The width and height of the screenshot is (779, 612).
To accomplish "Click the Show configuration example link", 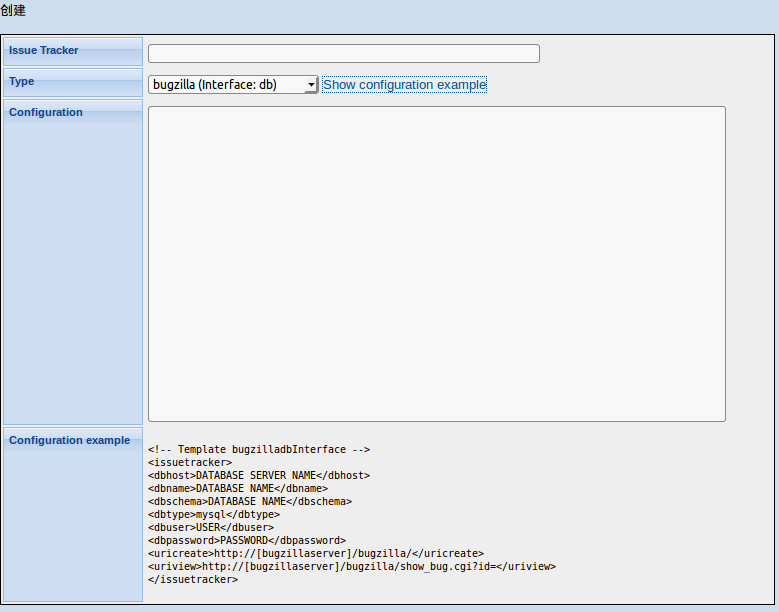I will tap(404, 84).
